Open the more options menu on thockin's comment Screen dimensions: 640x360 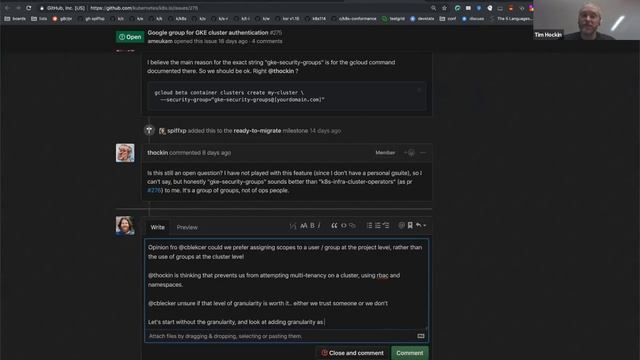click(x=423, y=153)
